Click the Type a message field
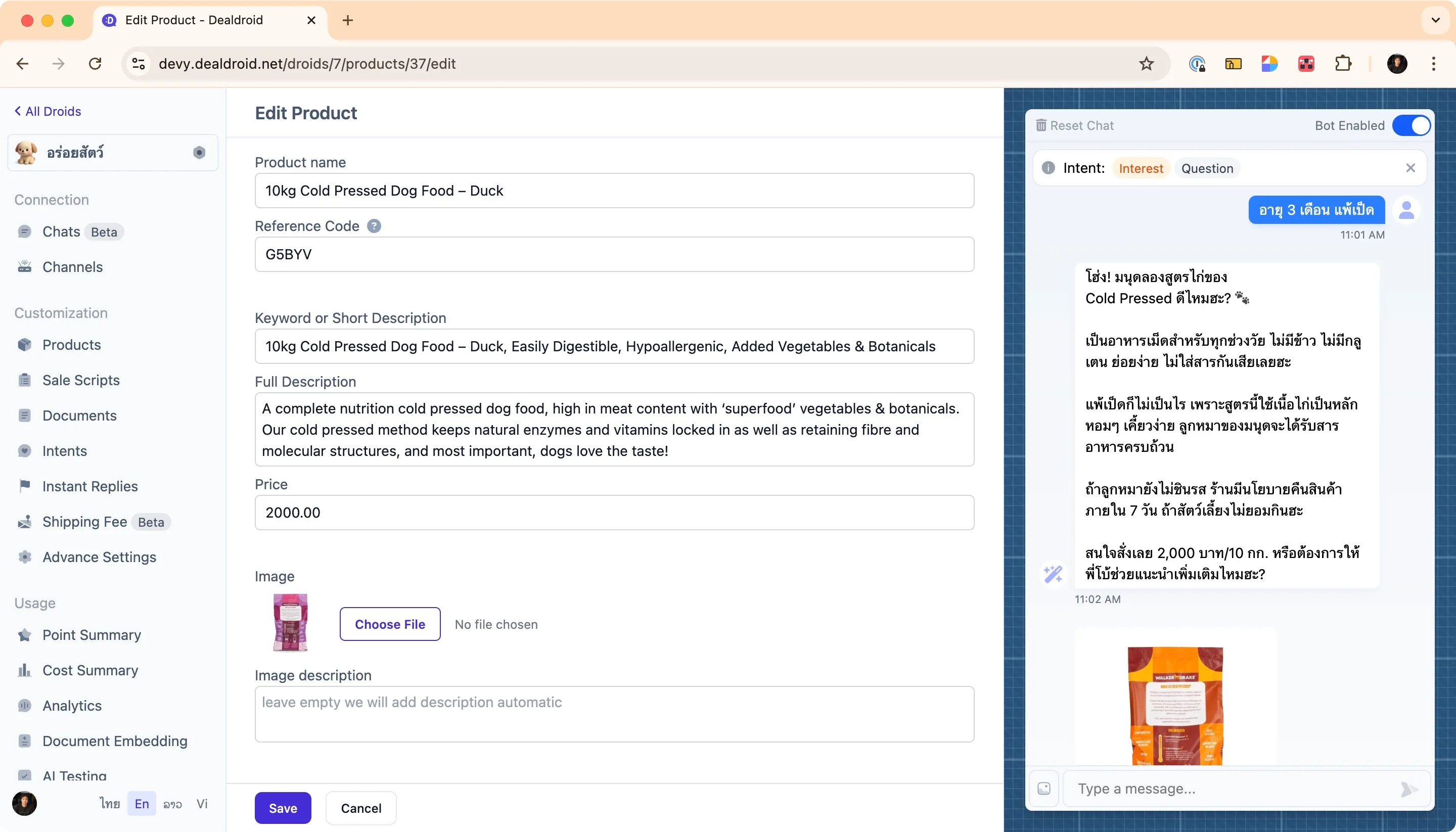This screenshot has height=832, width=1456. [x=1200, y=788]
